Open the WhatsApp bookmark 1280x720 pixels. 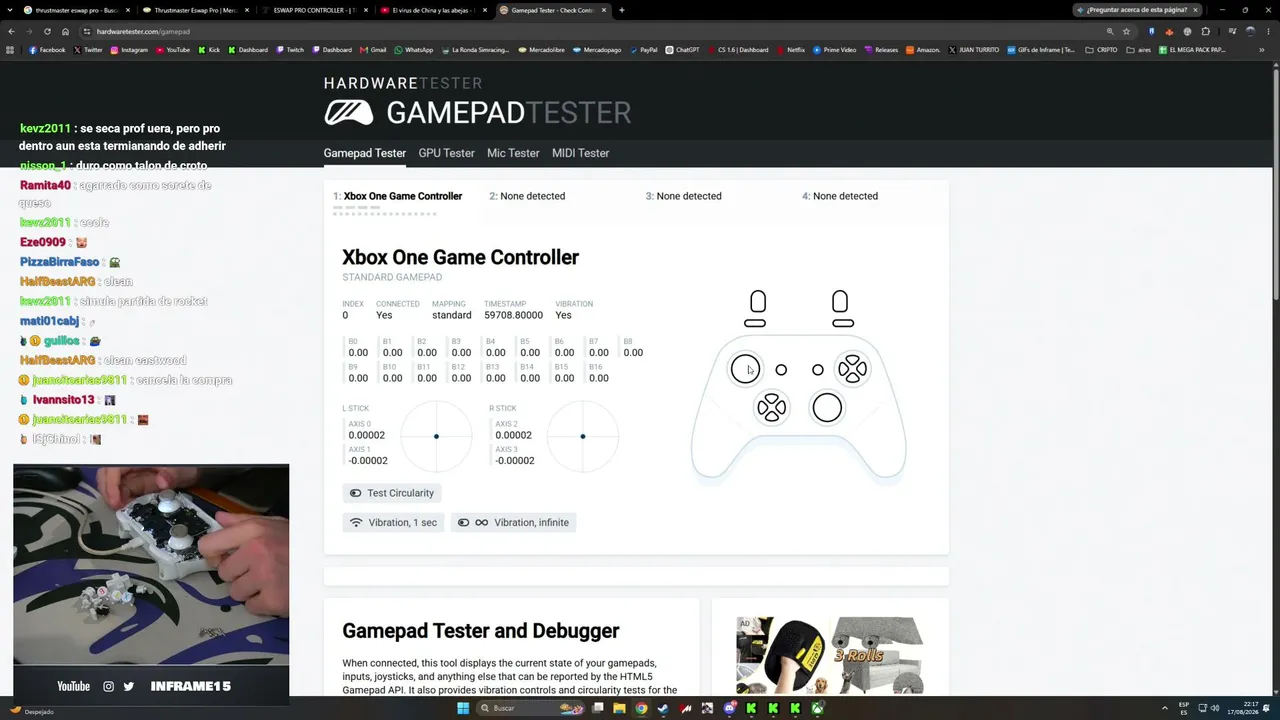tap(414, 50)
